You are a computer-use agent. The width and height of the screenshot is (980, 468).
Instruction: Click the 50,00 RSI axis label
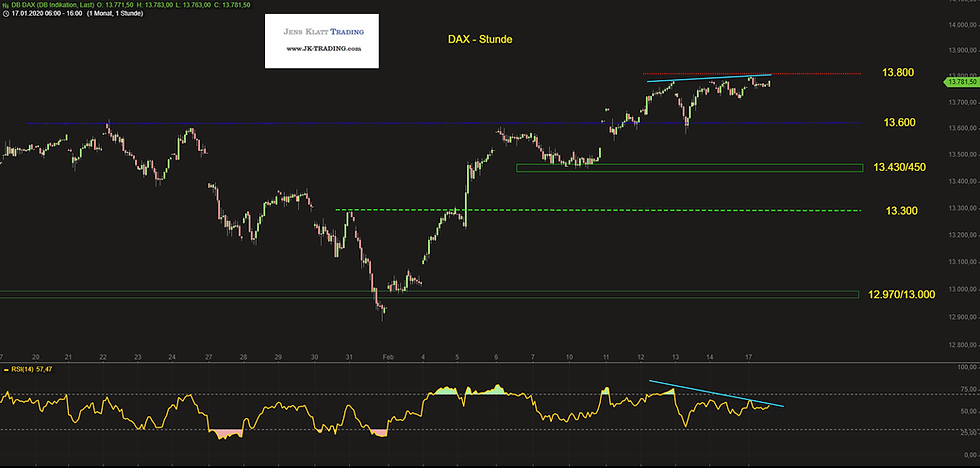(x=968, y=412)
